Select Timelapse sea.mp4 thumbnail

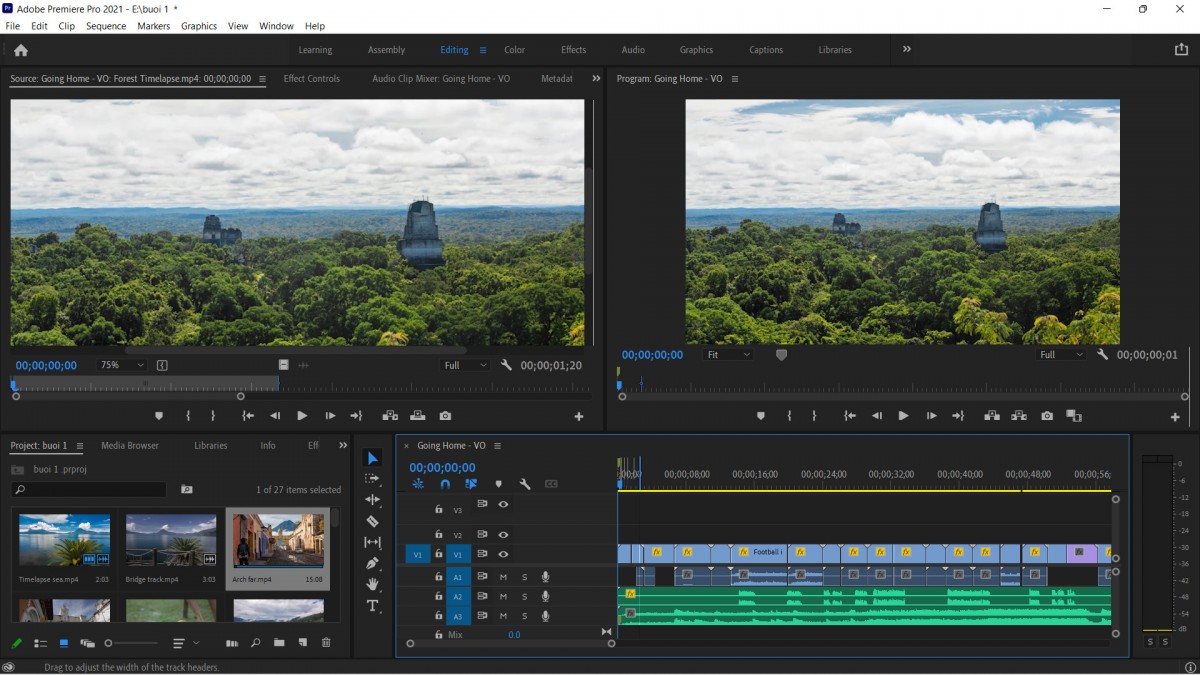point(64,540)
